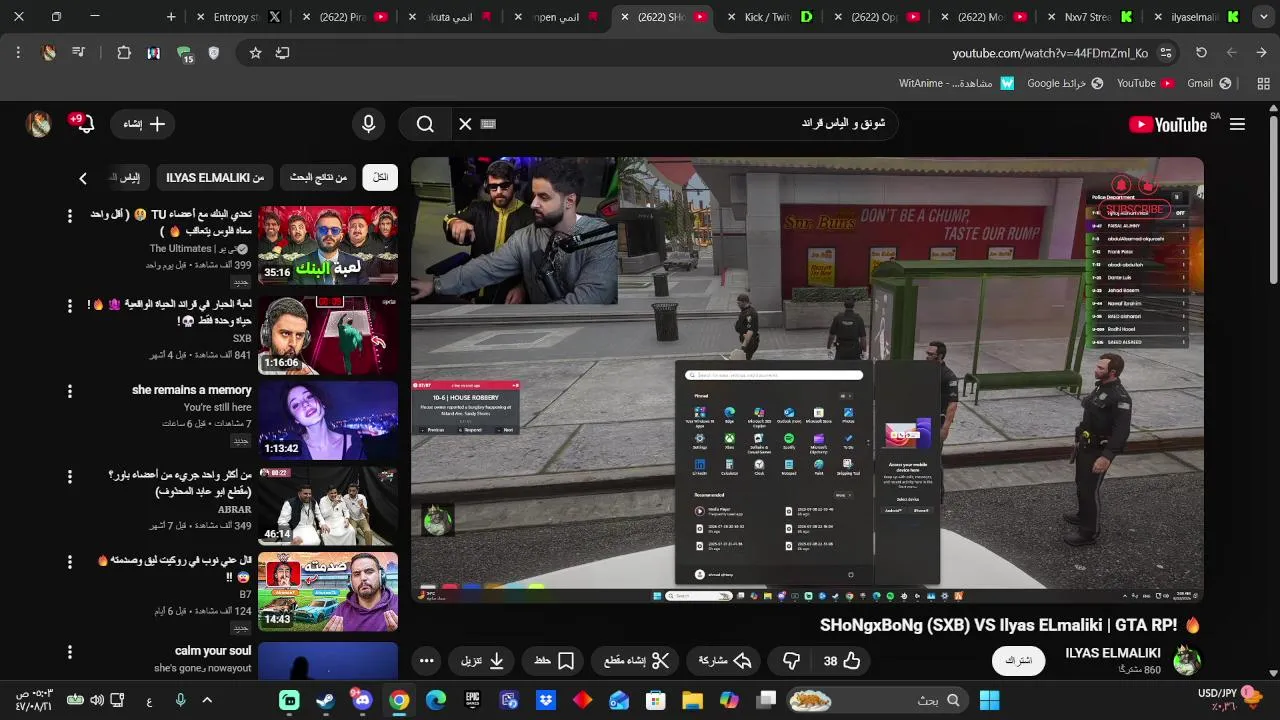1280x720 pixels.
Task: Open Epic Games Launcher from taskbar
Action: tap(472, 700)
